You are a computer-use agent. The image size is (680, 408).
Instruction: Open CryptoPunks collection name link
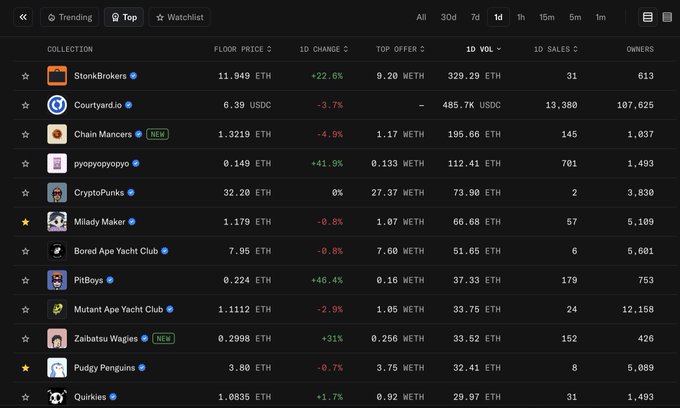pos(99,193)
